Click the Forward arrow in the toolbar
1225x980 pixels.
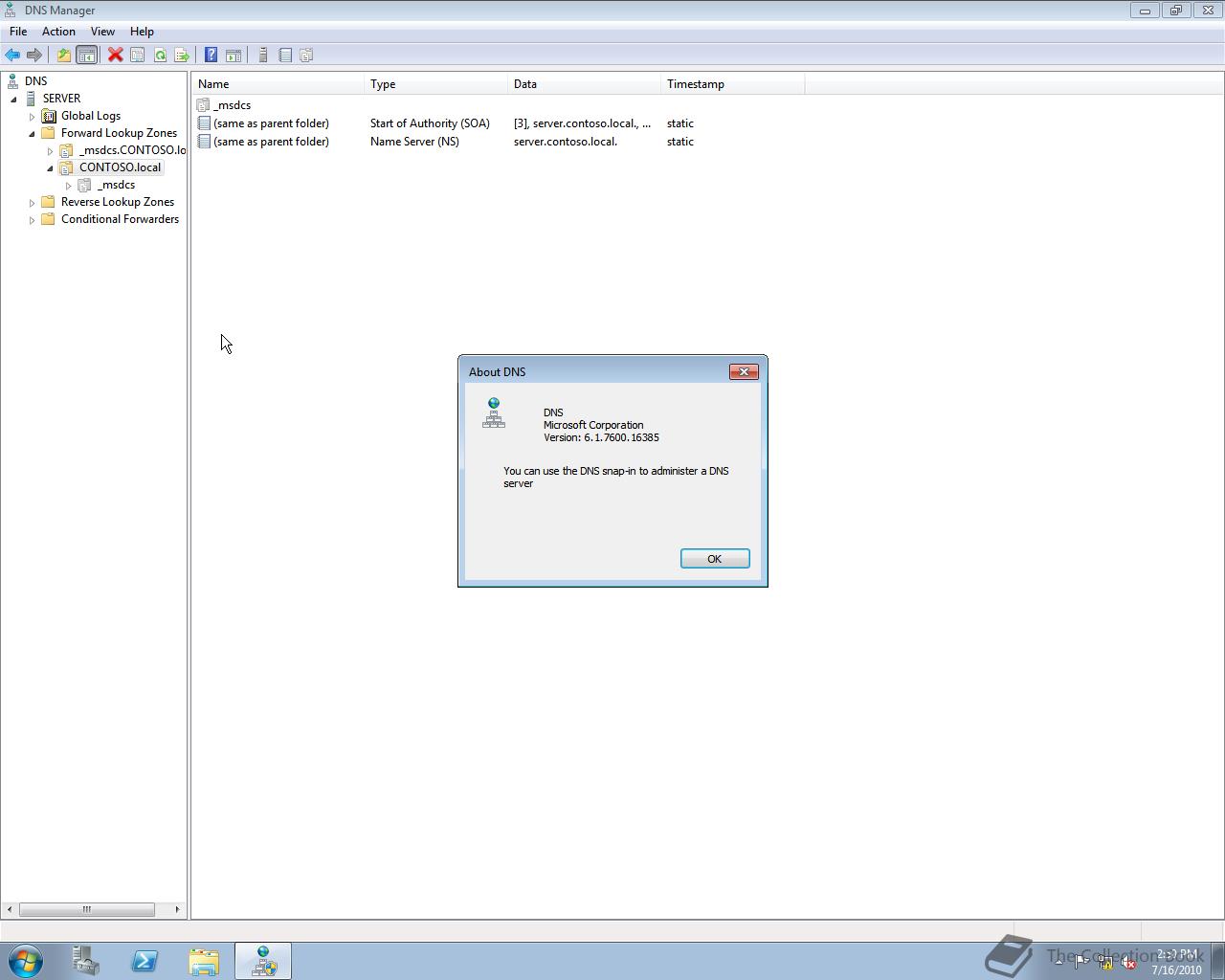(34, 56)
